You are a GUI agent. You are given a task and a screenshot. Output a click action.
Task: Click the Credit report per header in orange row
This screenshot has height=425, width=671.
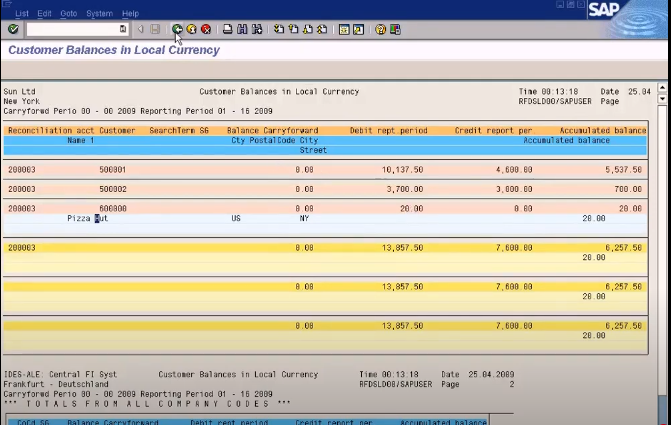tap(493, 131)
